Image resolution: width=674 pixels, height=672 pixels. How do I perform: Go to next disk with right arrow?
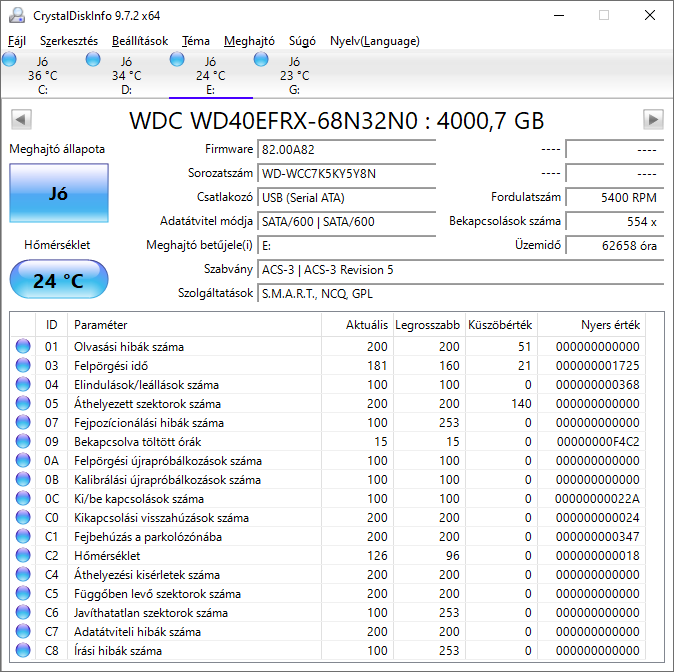point(653,120)
